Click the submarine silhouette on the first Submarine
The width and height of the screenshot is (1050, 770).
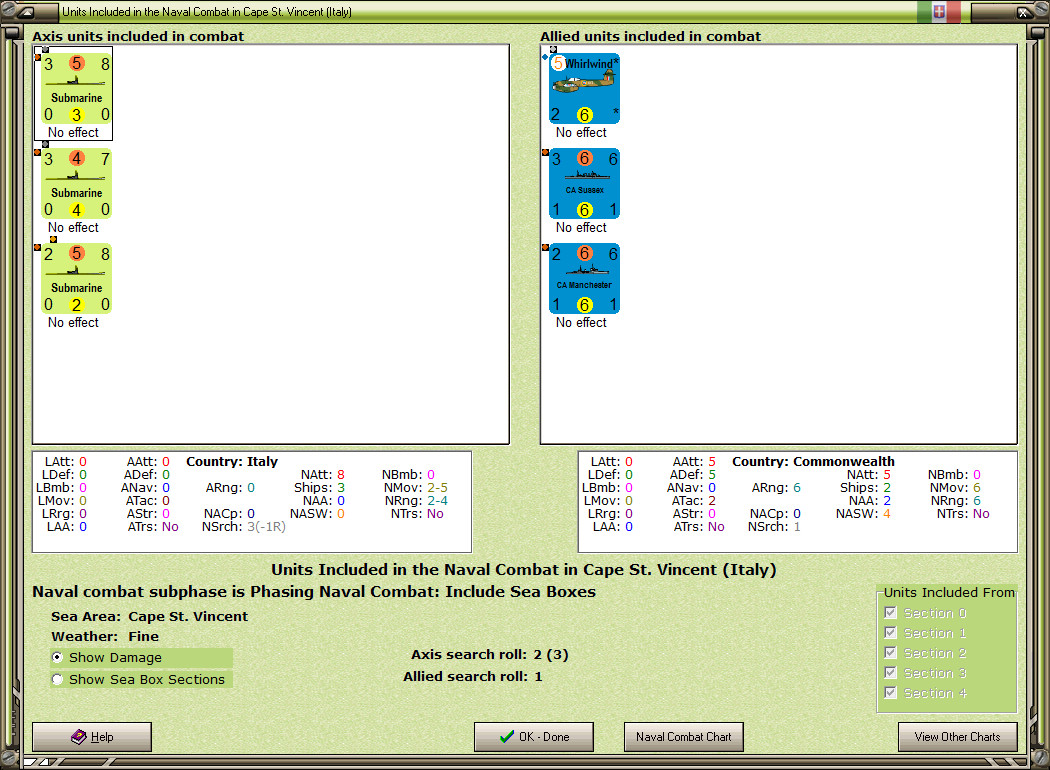click(76, 81)
